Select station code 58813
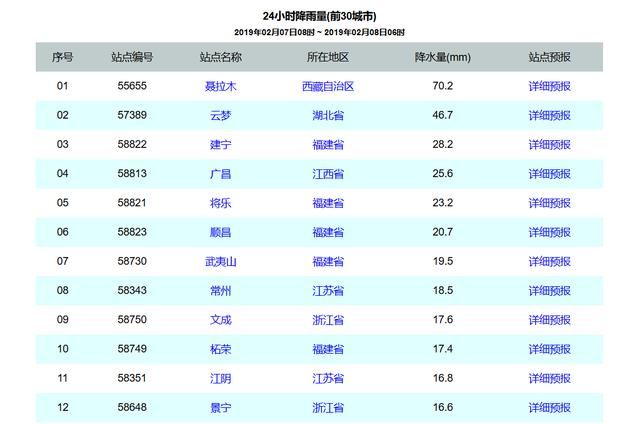Screen dimensions: 640x424 (132, 173)
